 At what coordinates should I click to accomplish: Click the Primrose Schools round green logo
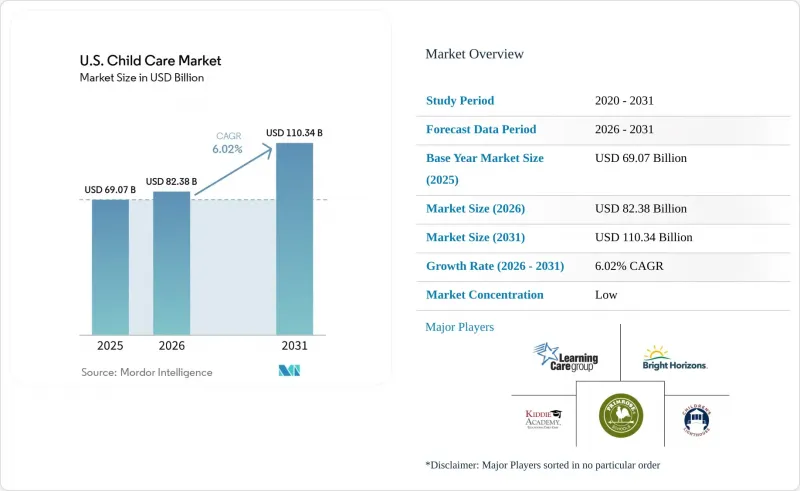(620, 415)
